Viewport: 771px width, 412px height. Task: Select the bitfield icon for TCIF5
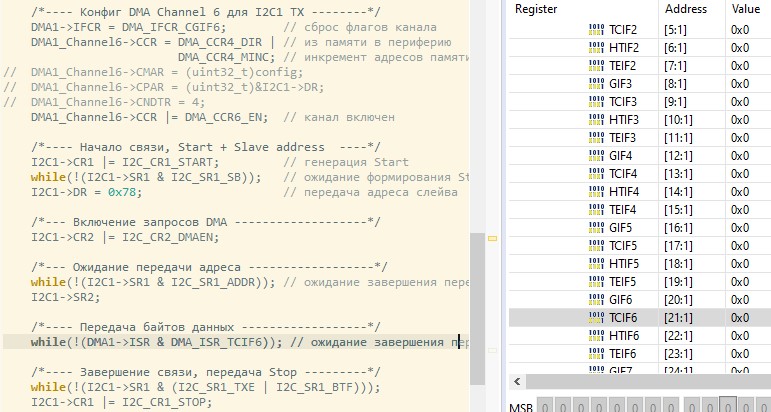click(596, 245)
